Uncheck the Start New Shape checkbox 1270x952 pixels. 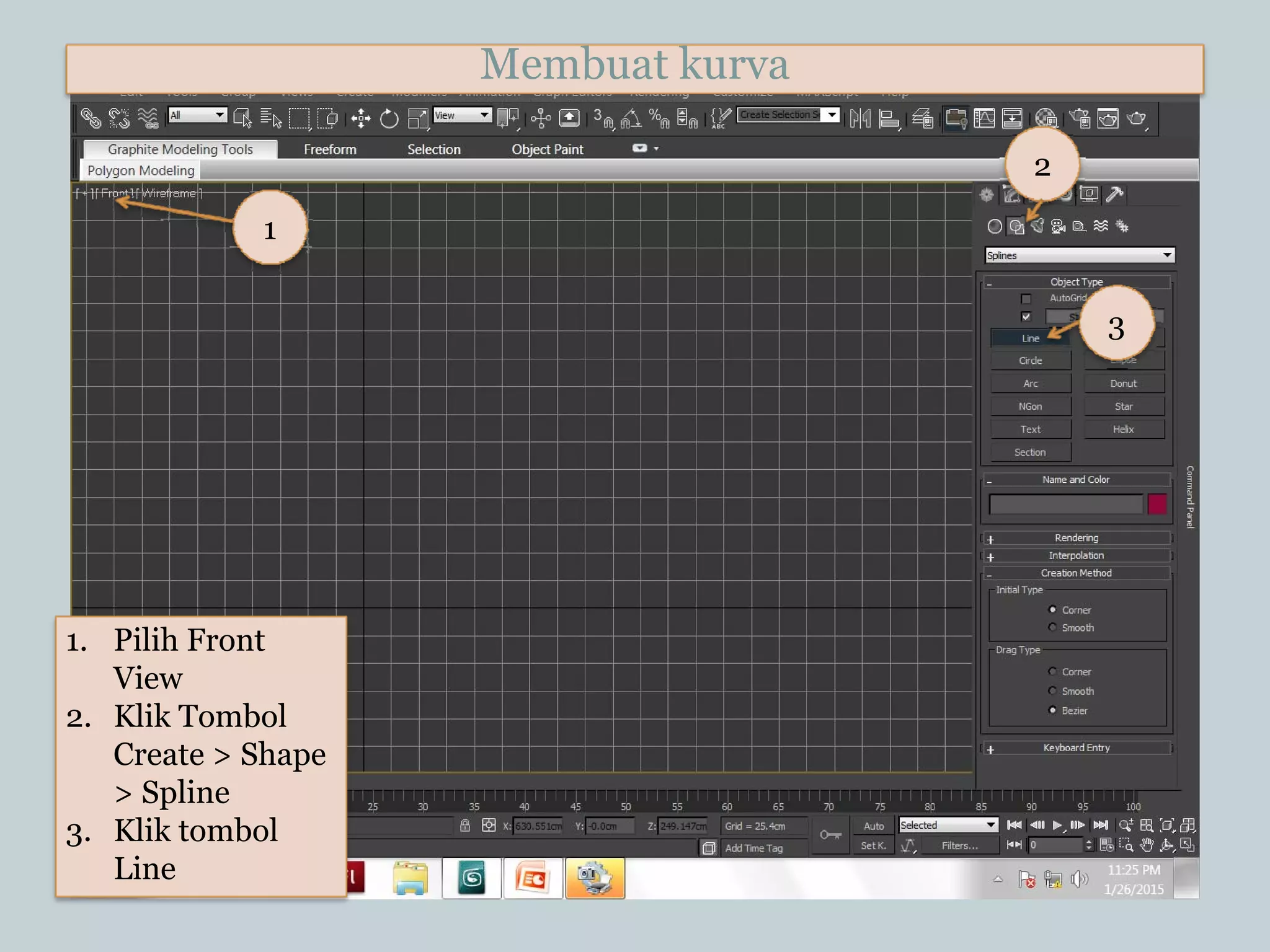pos(1026,317)
